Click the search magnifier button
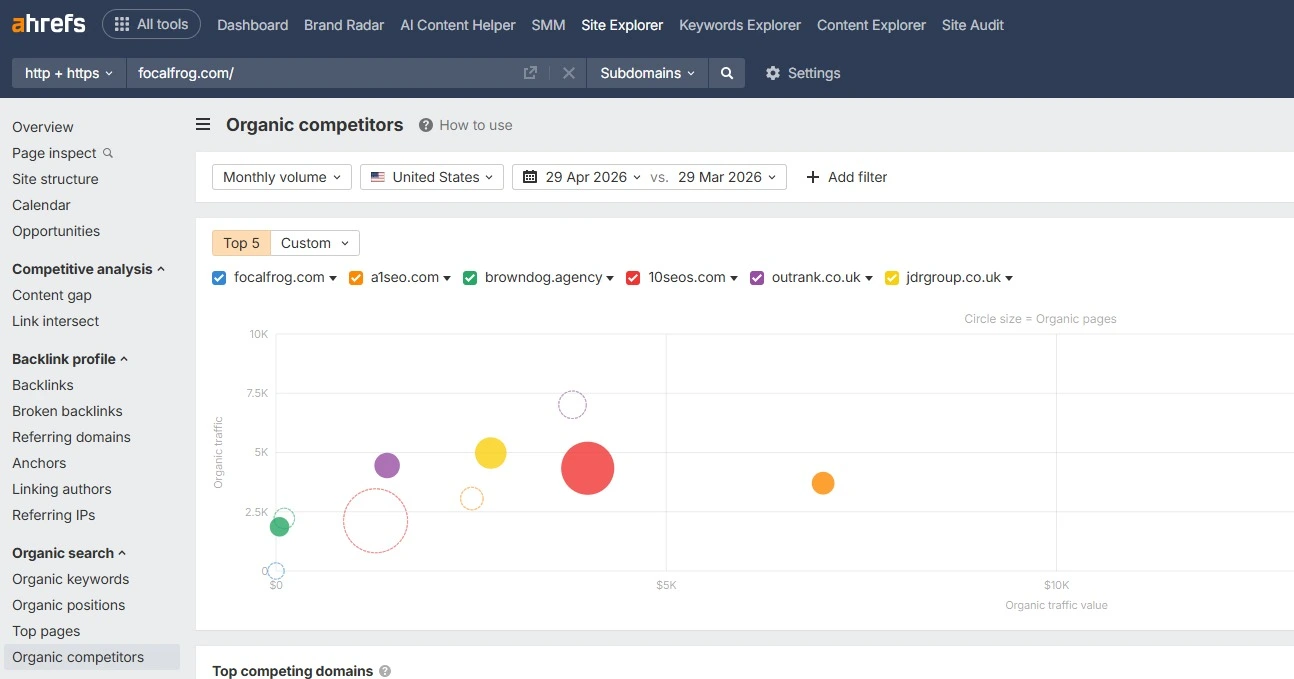This screenshot has width=1294, height=679. pyautogui.click(x=727, y=73)
